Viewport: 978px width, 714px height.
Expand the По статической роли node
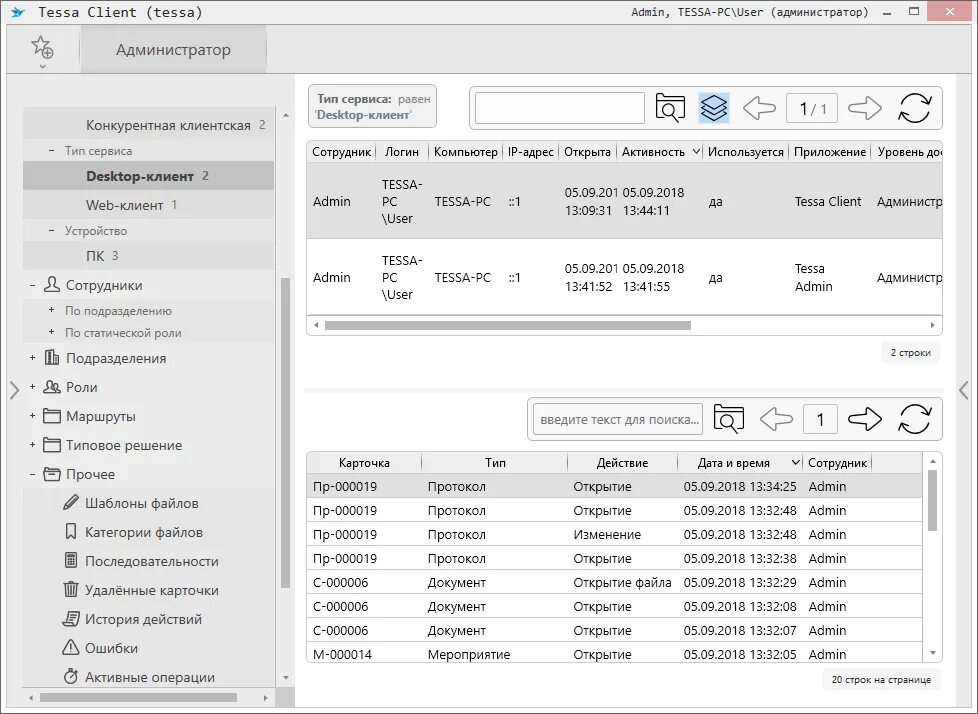(x=52, y=332)
